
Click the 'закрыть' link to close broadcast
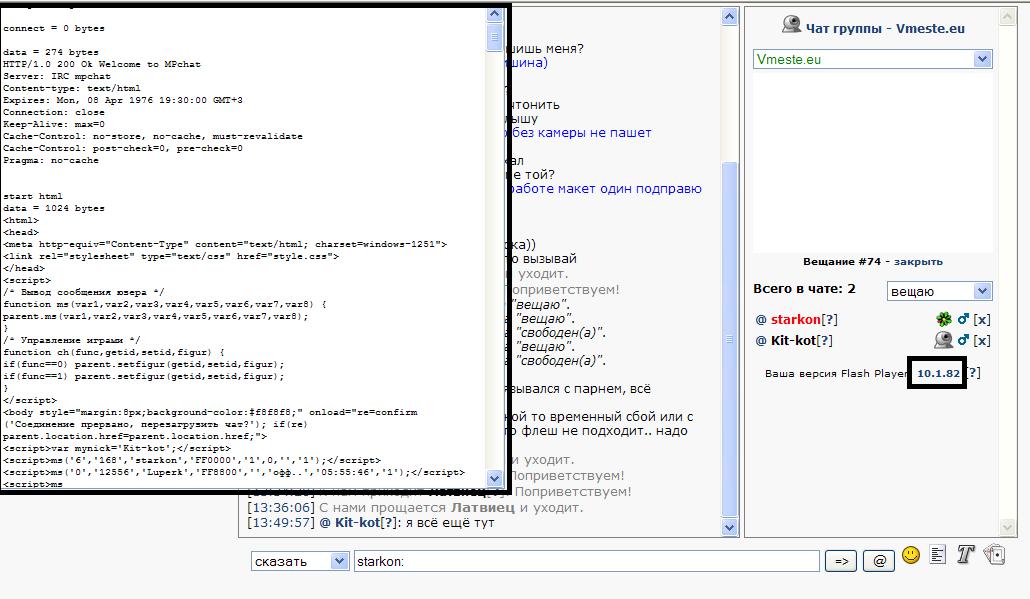[918, 262]
